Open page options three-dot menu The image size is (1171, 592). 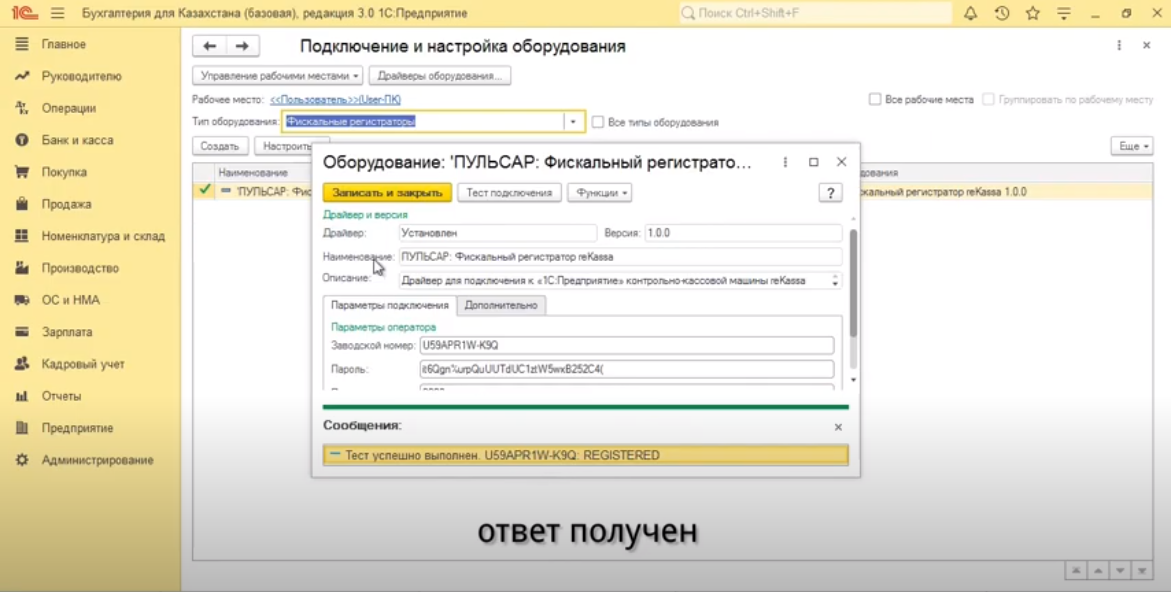coord(1119,46)
